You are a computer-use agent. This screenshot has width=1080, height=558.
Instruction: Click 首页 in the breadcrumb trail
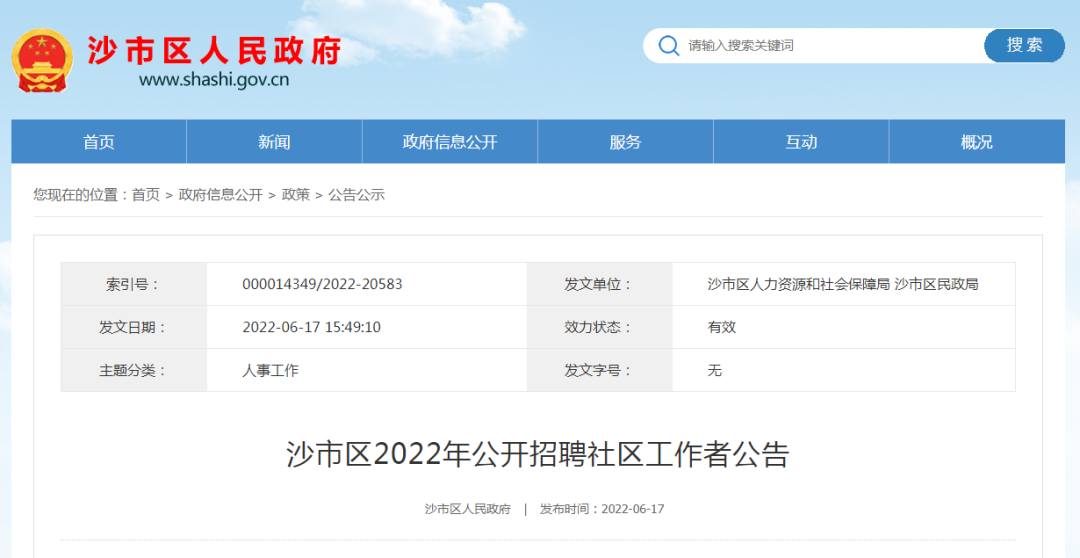click(145, 195)
